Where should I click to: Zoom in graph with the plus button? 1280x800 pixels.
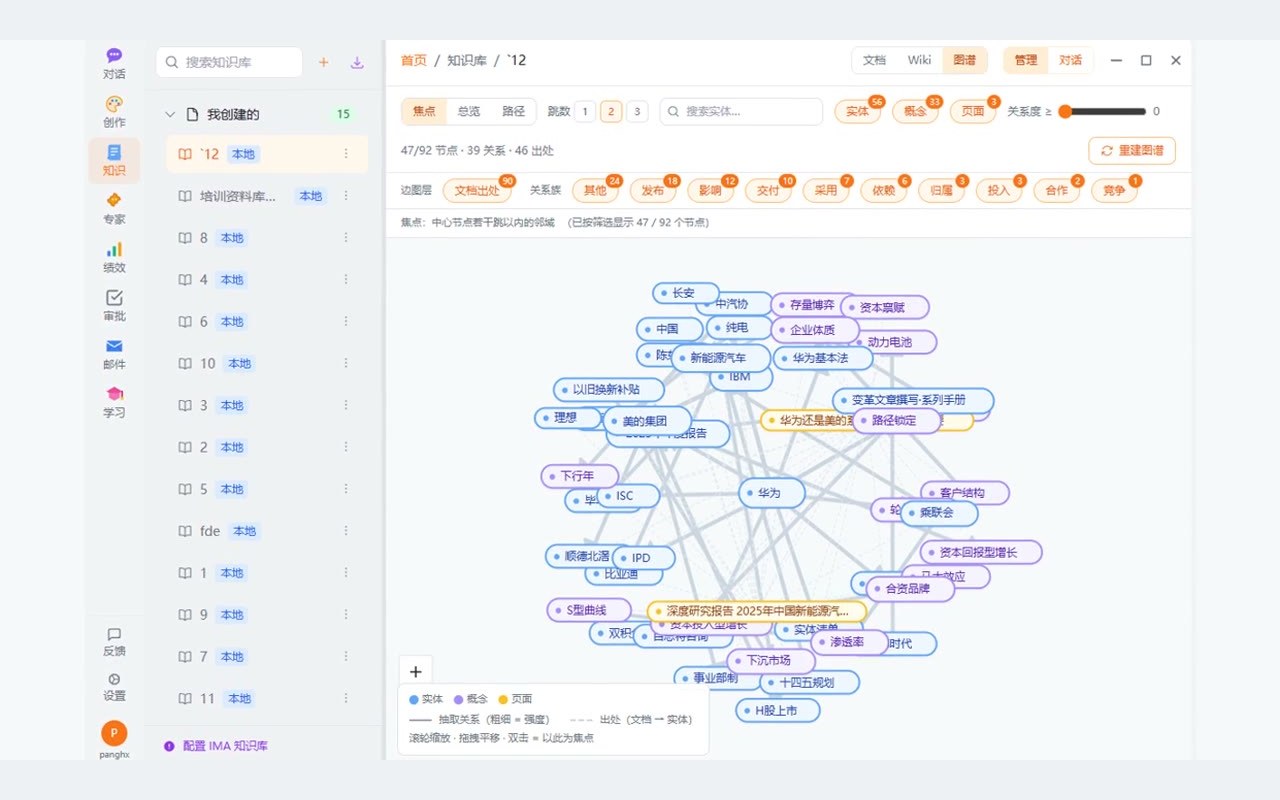[x=416, y=672]
